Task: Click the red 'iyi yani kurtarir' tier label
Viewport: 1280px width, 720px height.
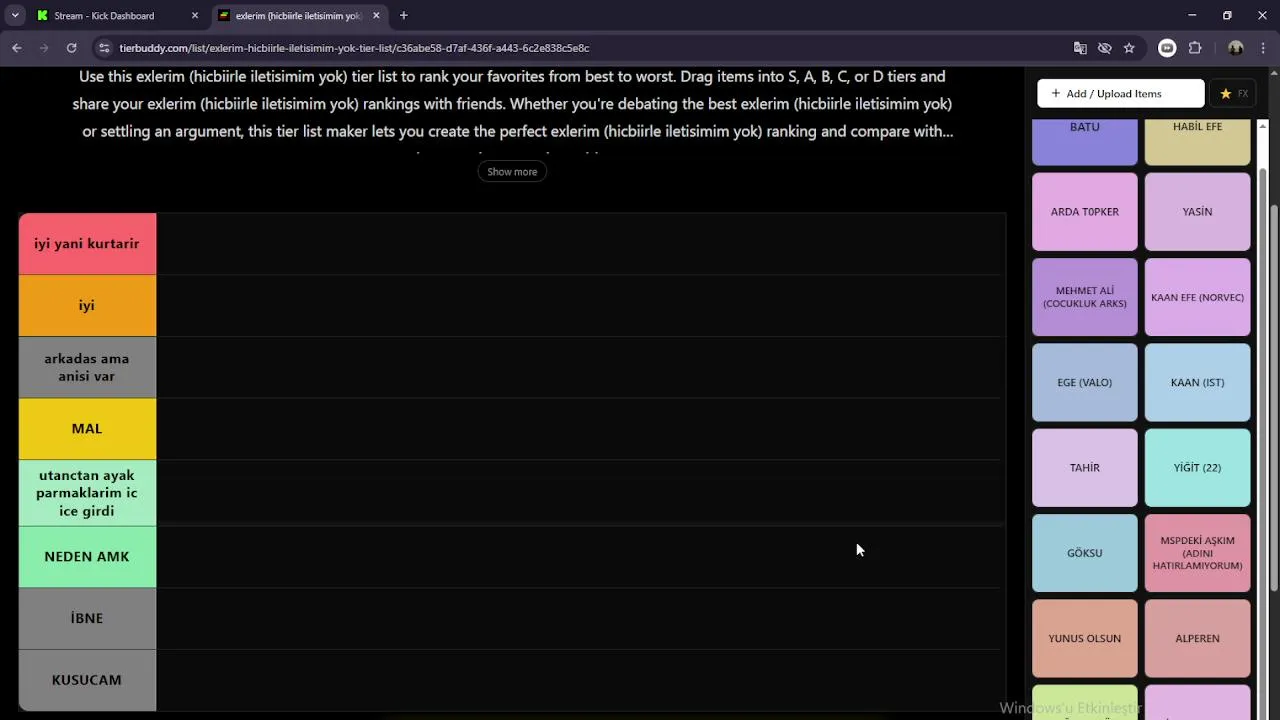Action: pyautogui.click(x=87, y=244)
